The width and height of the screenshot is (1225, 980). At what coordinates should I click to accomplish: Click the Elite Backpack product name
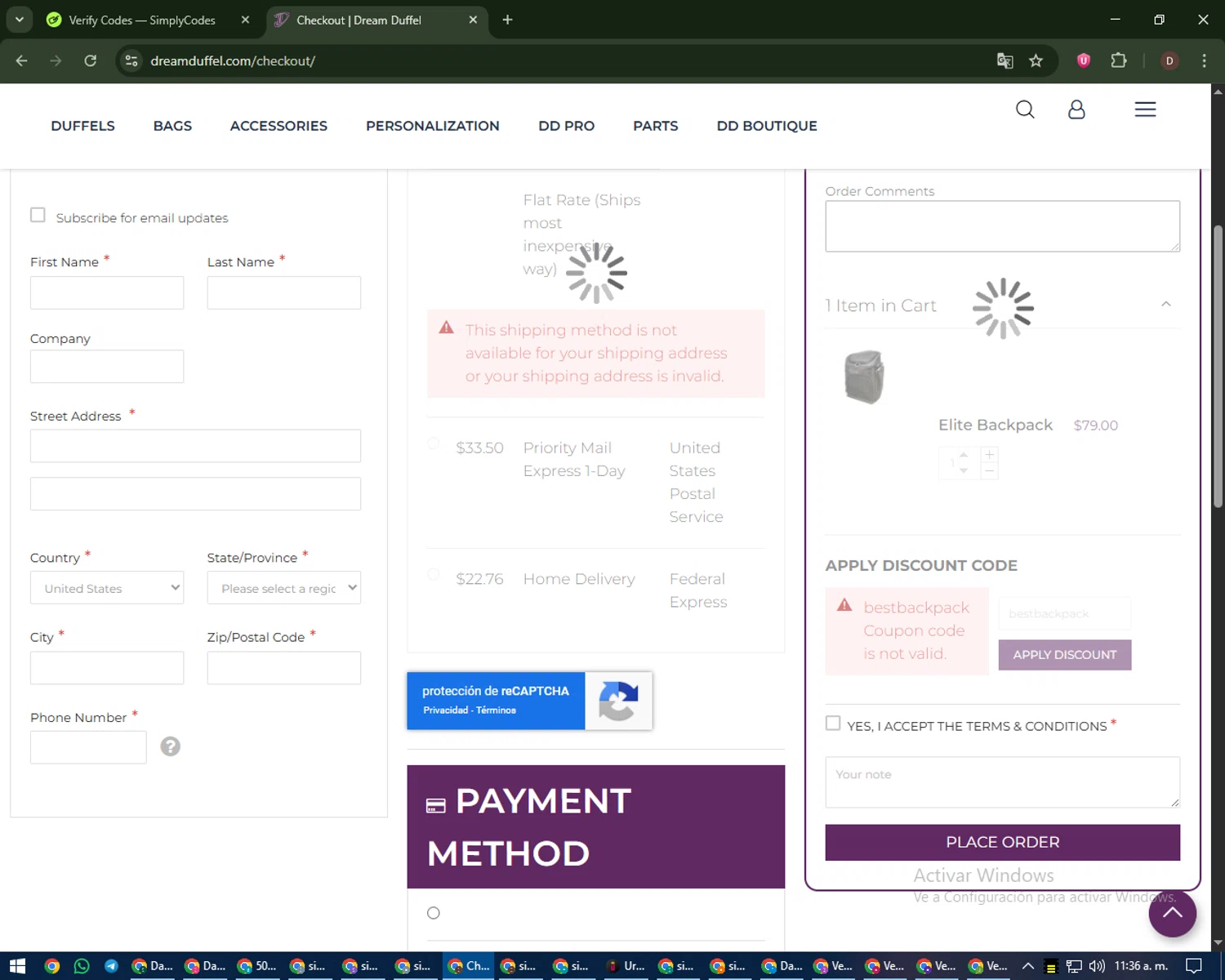996,425
